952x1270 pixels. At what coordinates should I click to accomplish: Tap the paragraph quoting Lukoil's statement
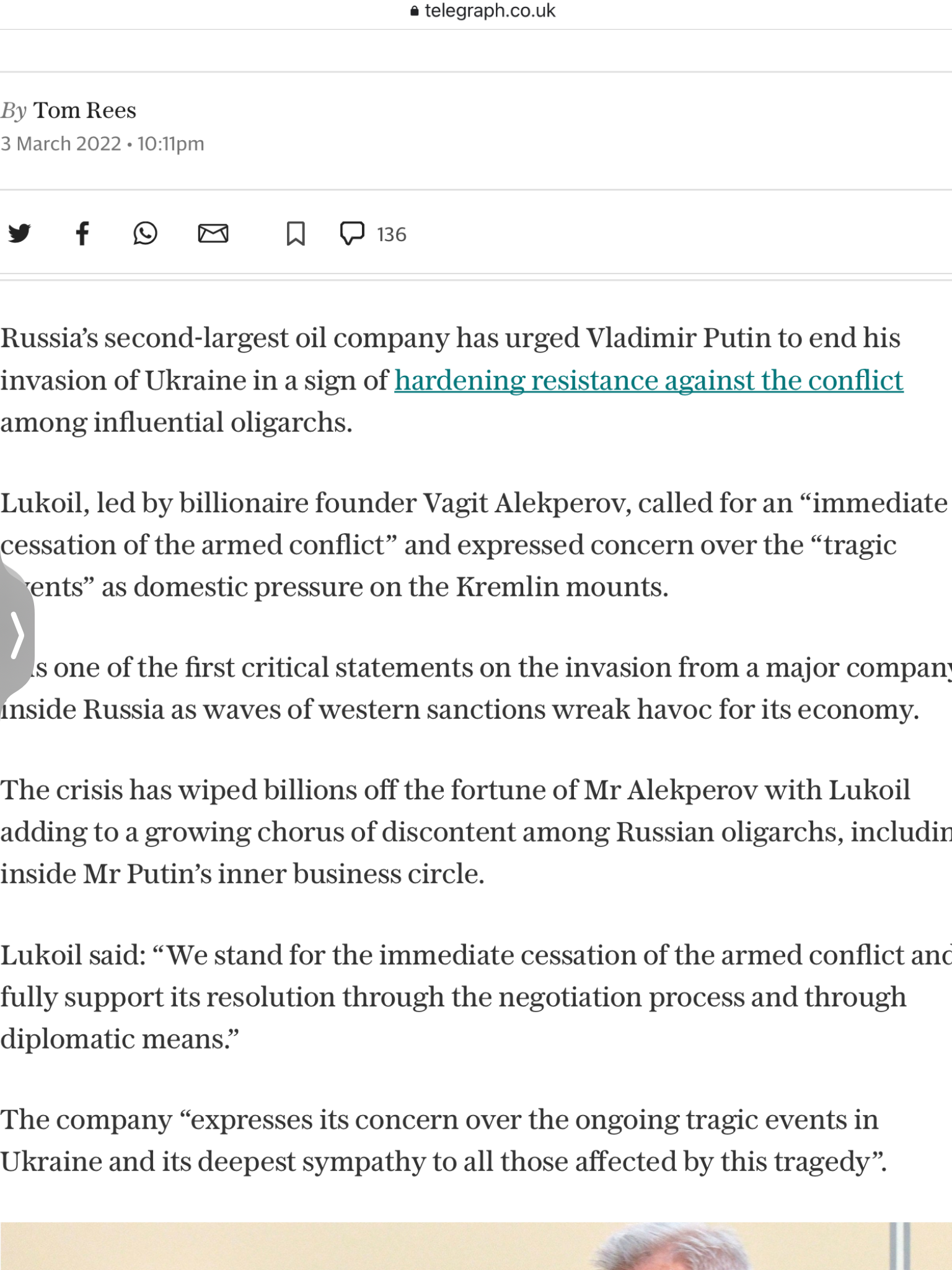476,997
